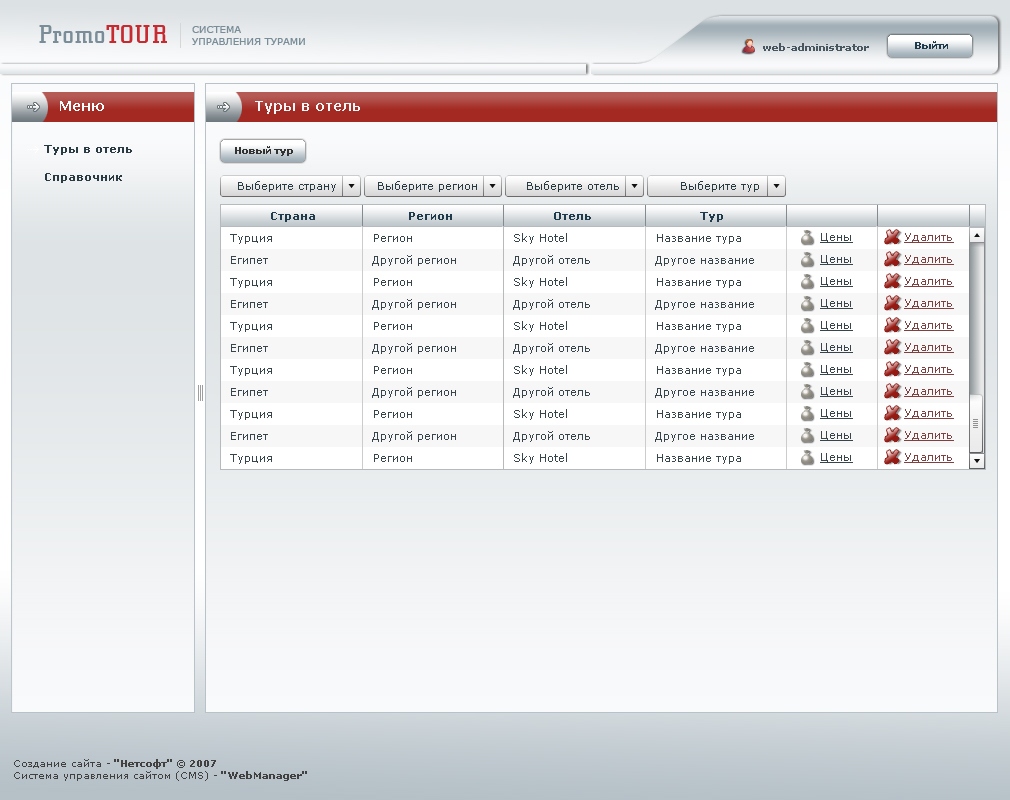Click the arrow icon in the Меню header
1010x800 pixels.
(x=33, y=107)
